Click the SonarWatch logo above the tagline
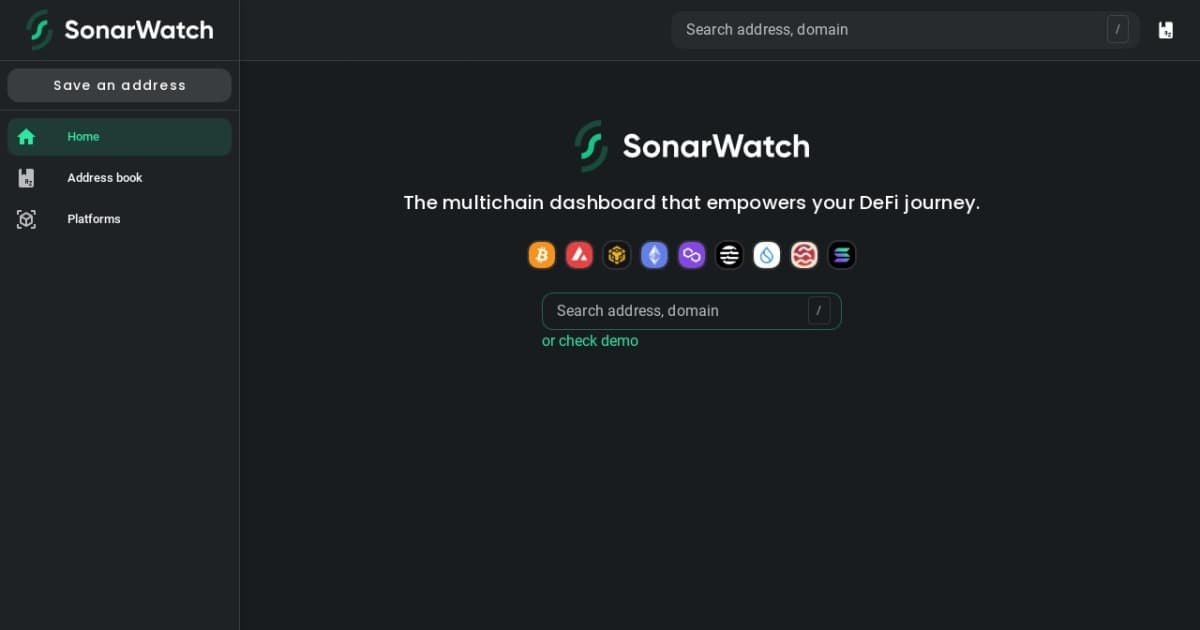The width and height of the screenshot is (1200, 630). click(691, 146)
